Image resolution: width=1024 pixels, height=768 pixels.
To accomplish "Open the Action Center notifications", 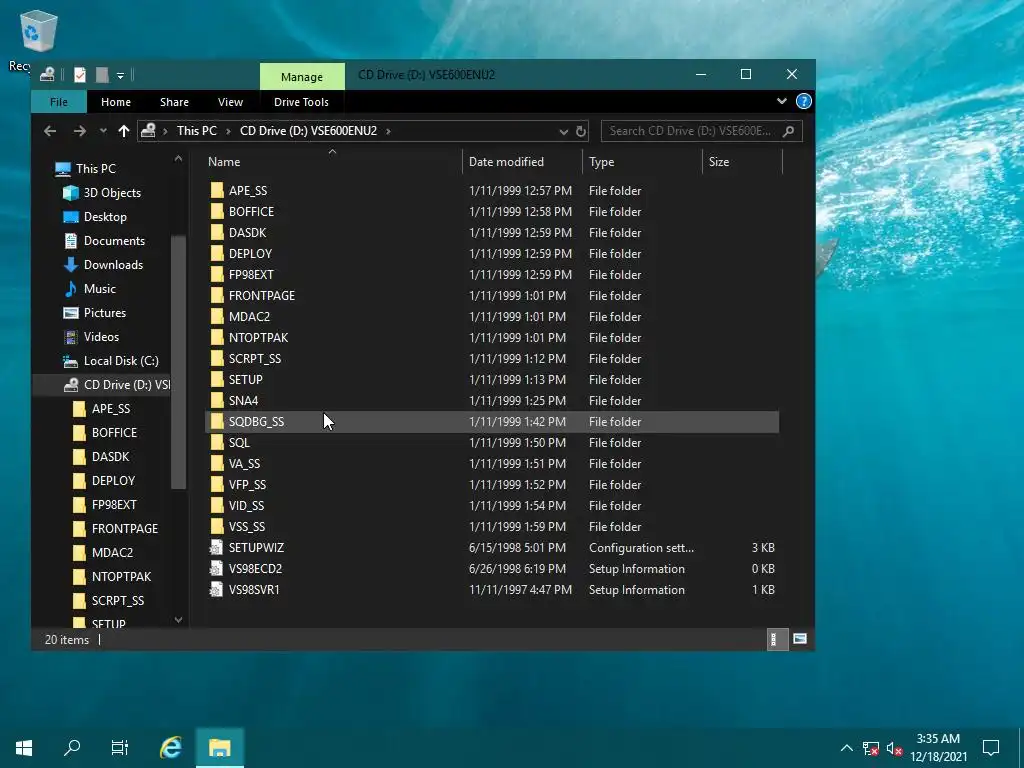I will pyautogui.click(x=991, y=748).
